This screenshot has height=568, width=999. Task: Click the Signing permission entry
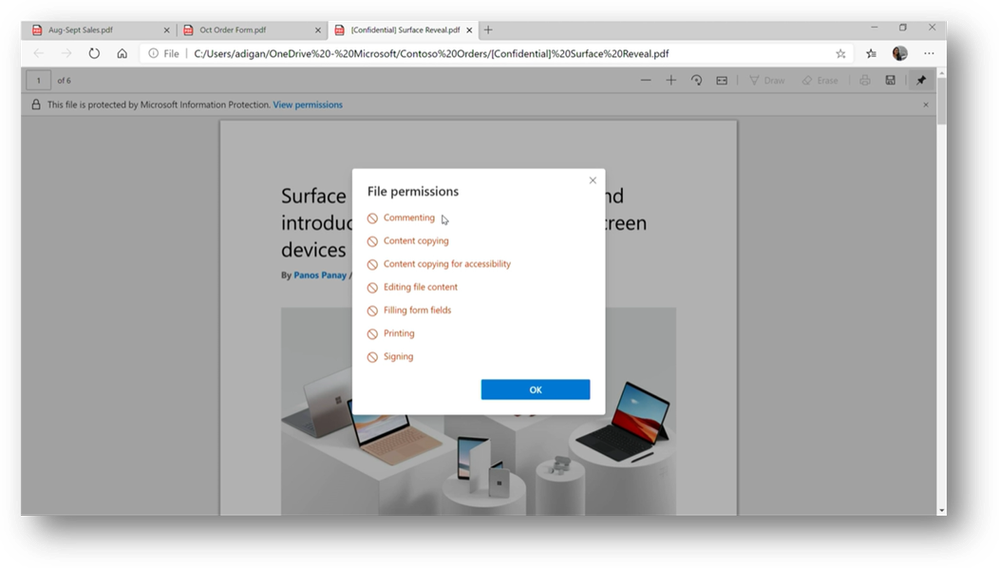pos(391,357)
